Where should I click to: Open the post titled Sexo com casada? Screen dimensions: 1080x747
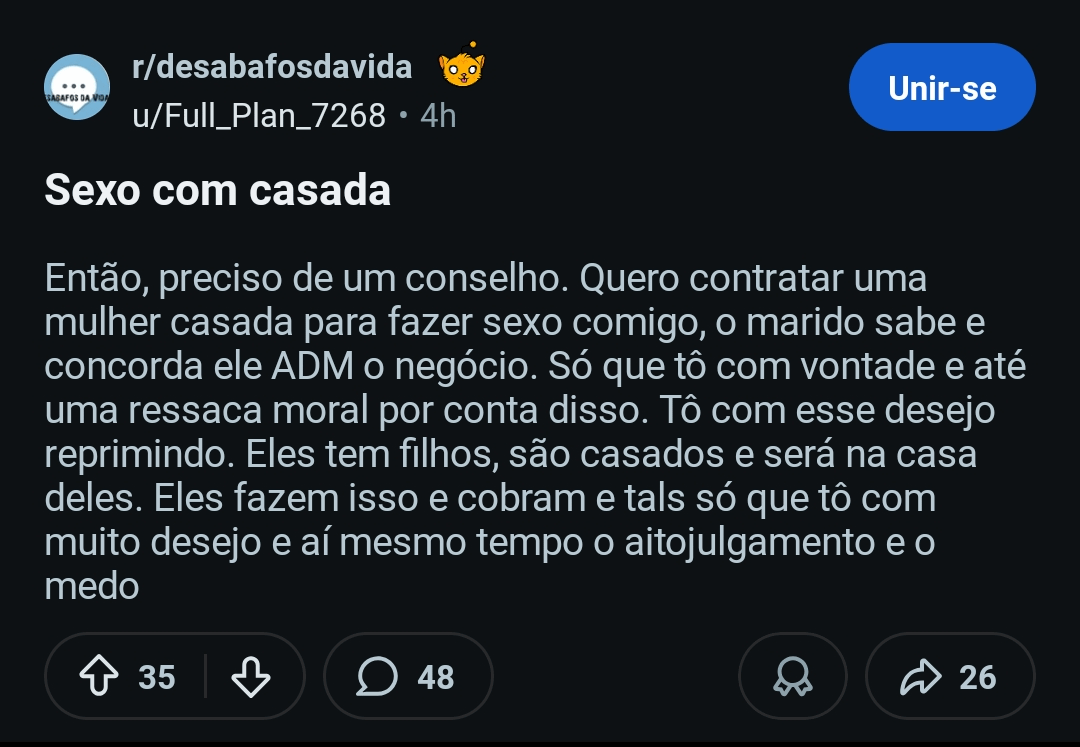[218, 190]
